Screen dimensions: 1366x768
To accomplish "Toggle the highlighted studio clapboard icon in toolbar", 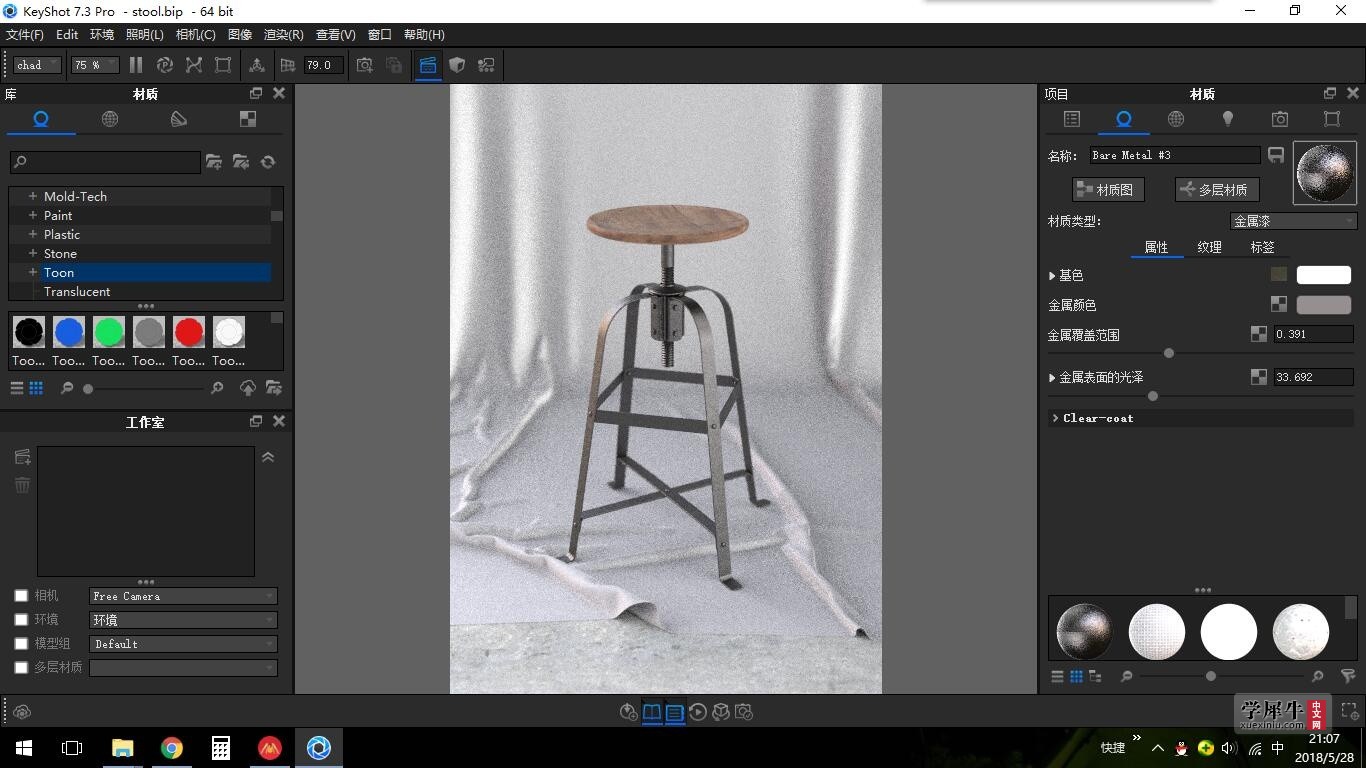I will point(428,65).
